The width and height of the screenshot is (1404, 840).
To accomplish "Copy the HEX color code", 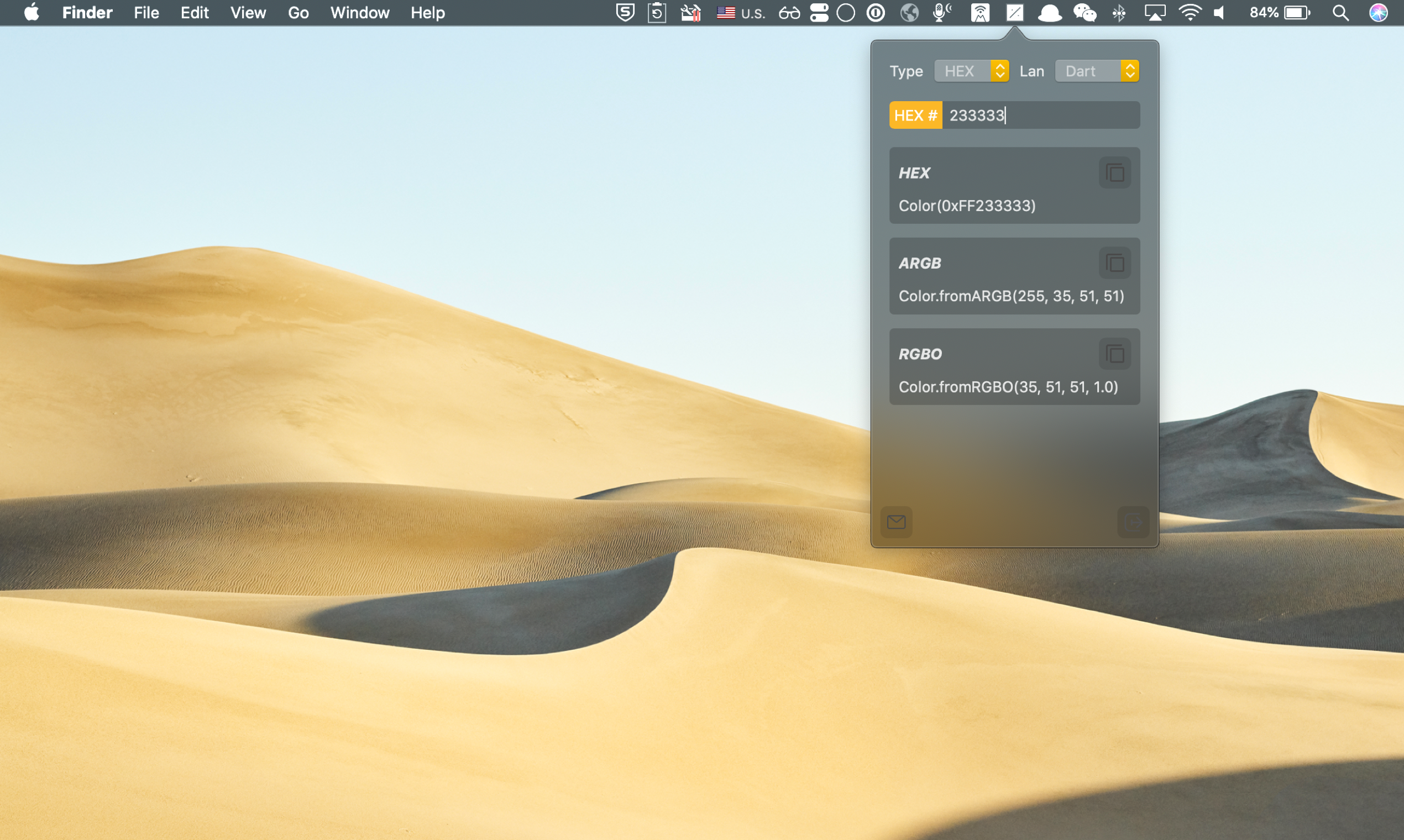I will pos(1115,173).
